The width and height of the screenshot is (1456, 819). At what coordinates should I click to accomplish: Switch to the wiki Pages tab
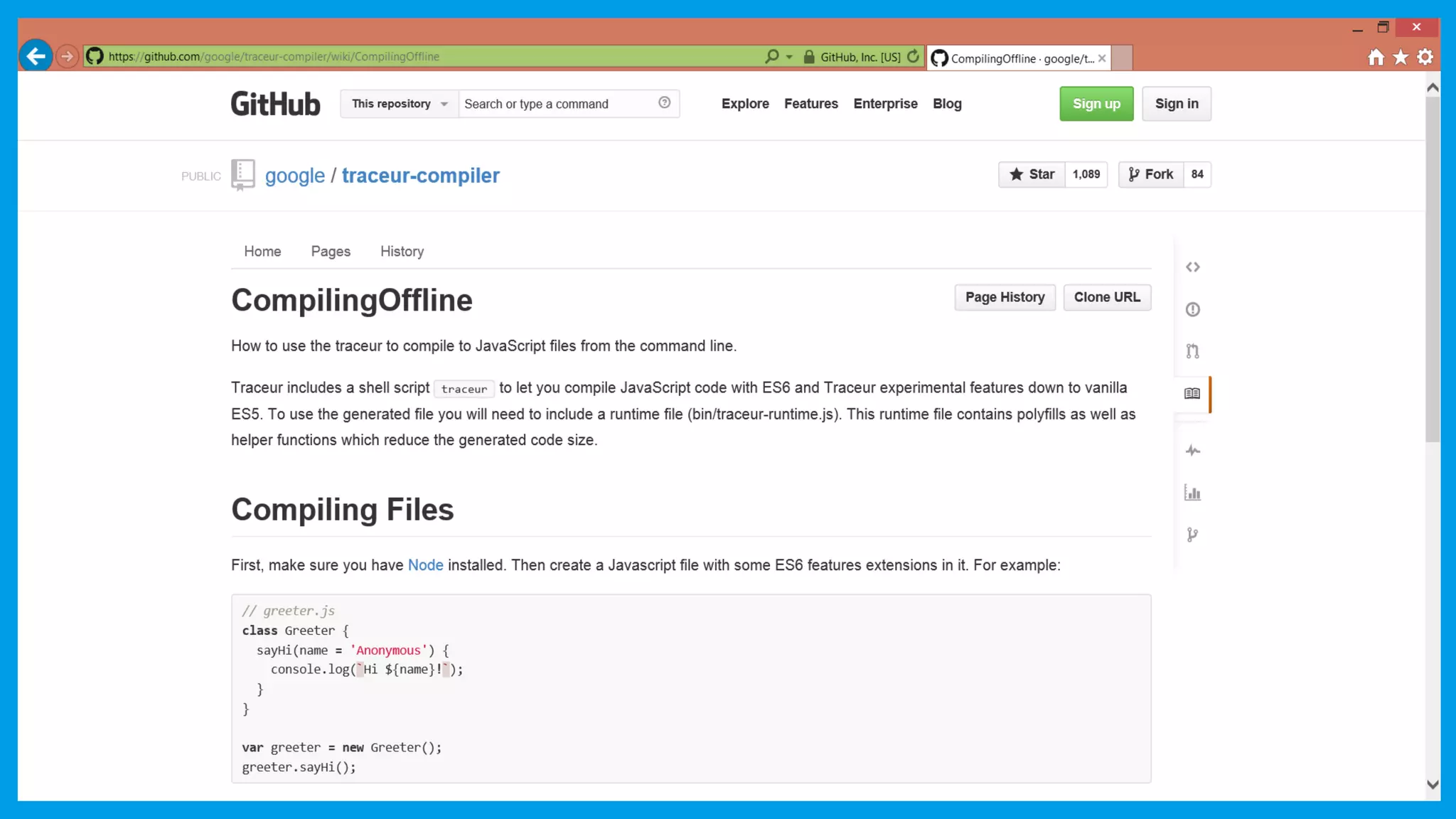click(x=331, y=251)
